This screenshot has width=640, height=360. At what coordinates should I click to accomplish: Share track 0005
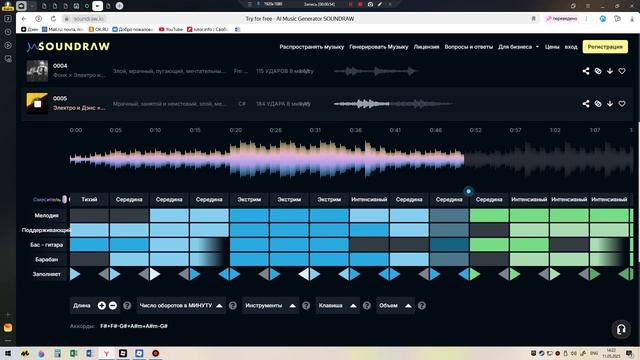pos(586,104)
